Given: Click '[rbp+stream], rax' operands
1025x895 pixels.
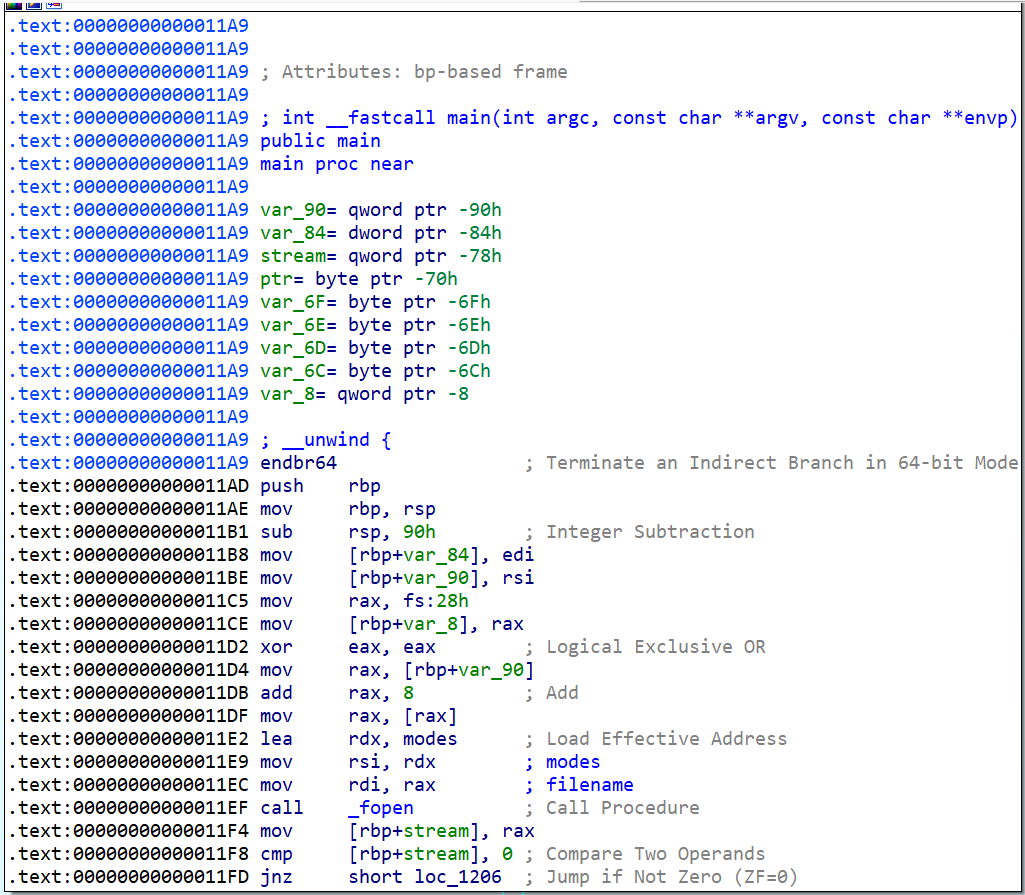Looking at the screenshot, I should (x=441, y=831).
